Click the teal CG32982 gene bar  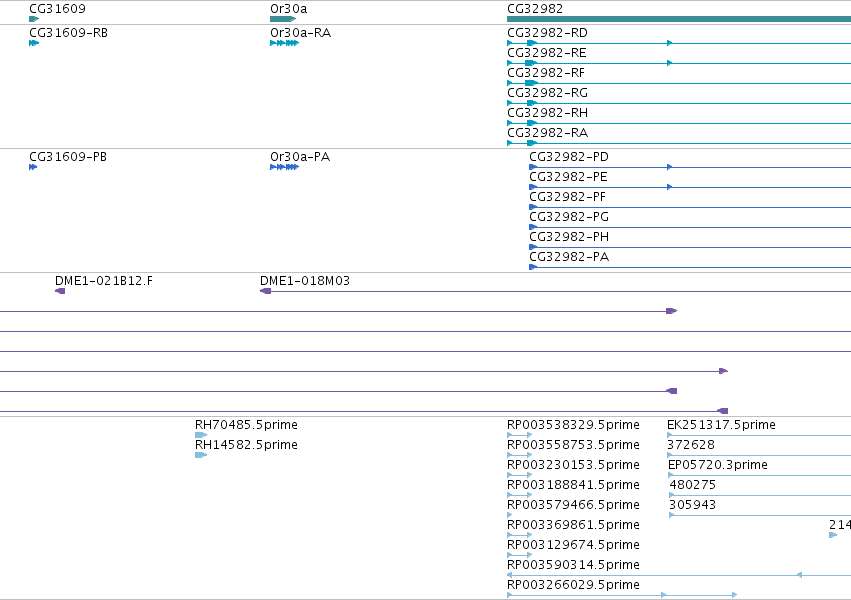pos(679,19)
